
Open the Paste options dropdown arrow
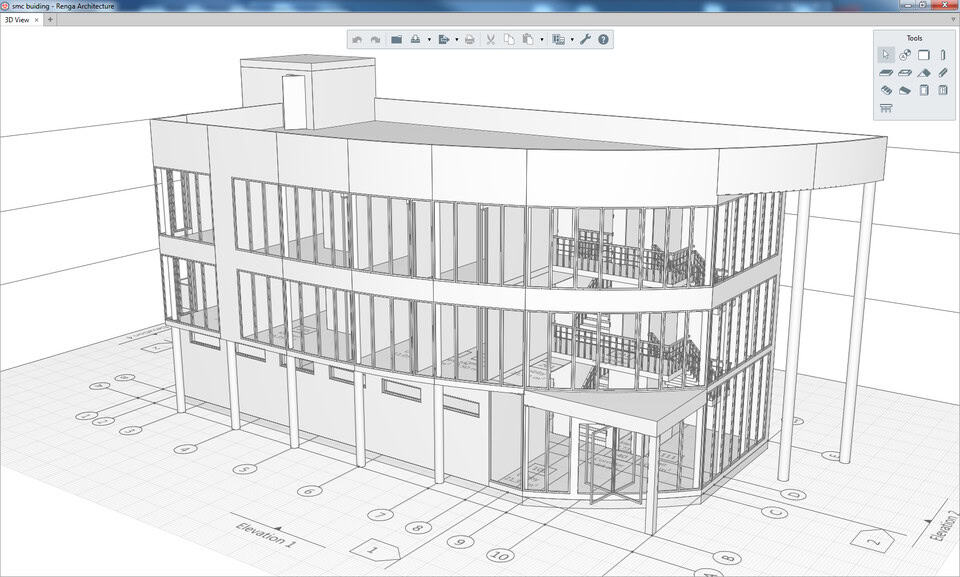click(541, 40)
